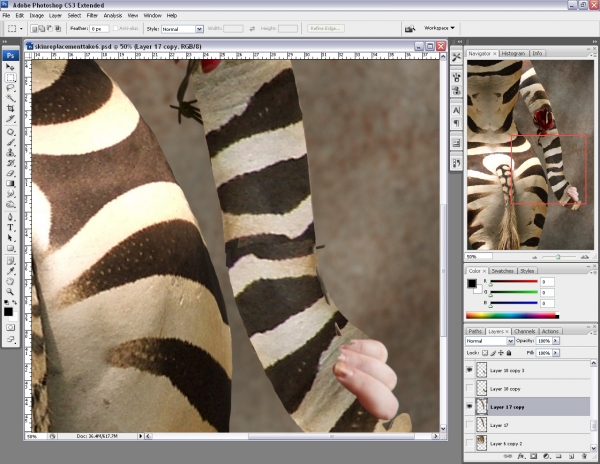This screenshot has width=600, height=464.
Task: Select the Clone Stamp tool
Action: (10, 153)
